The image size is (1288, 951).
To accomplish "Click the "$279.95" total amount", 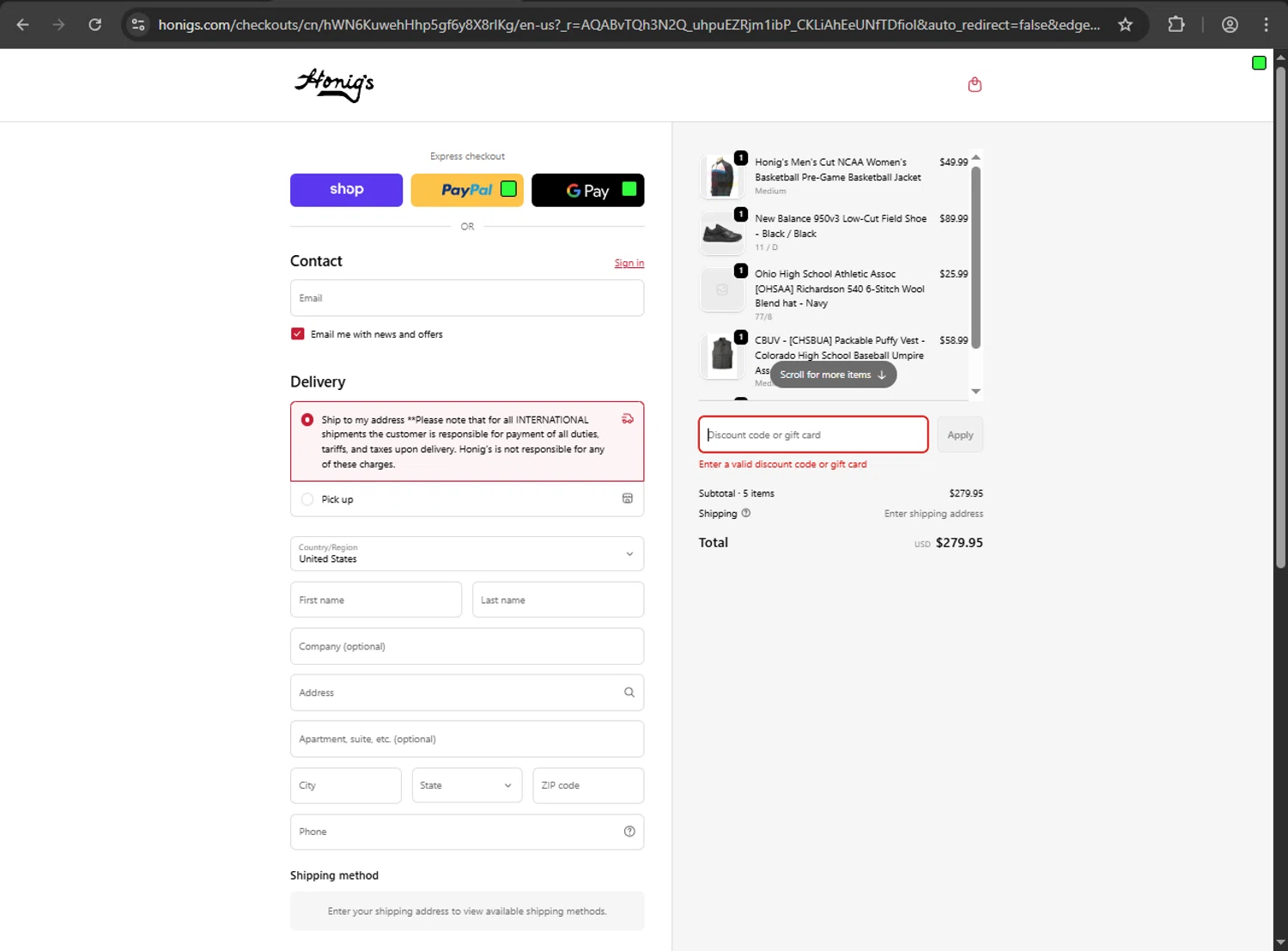I will coord(959,543).
